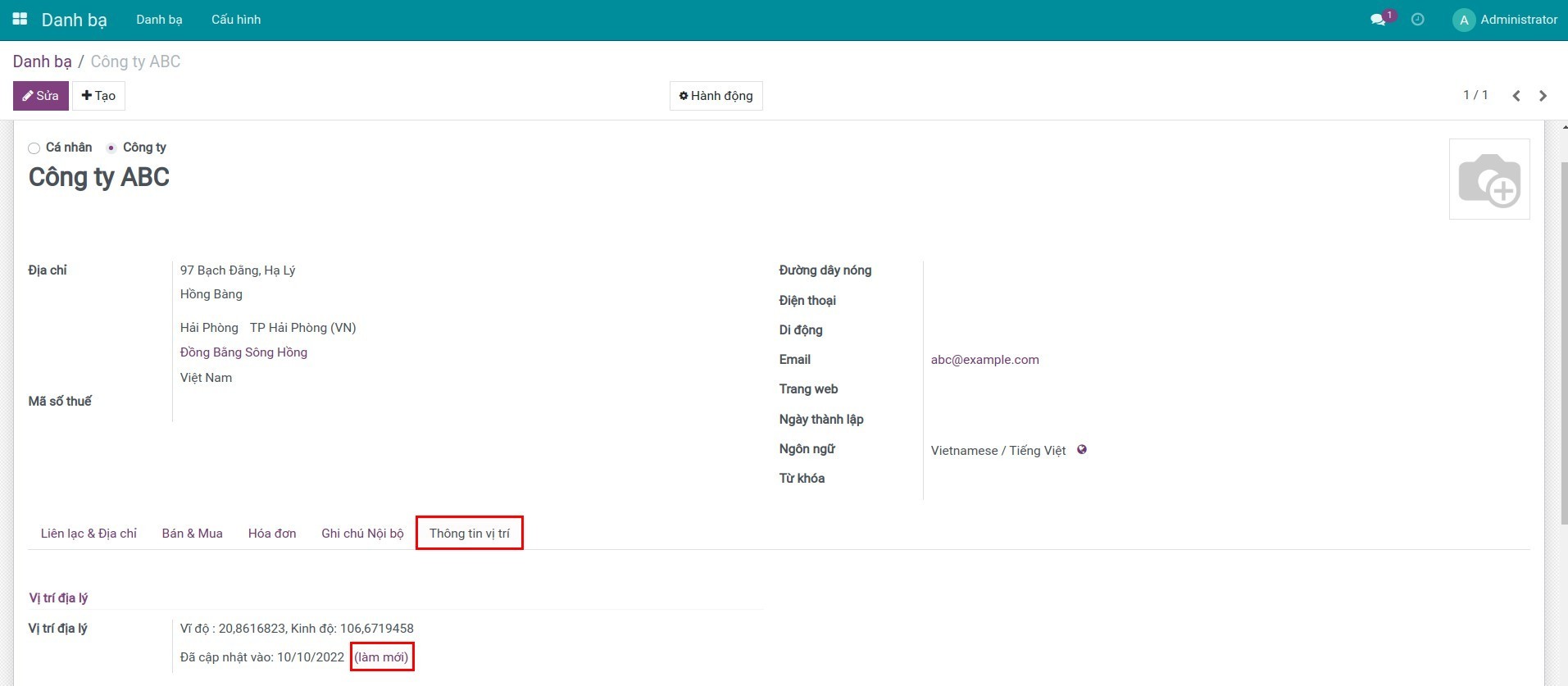Click the globe icon beside Vietnamese language

click(x=1082, y=450)
